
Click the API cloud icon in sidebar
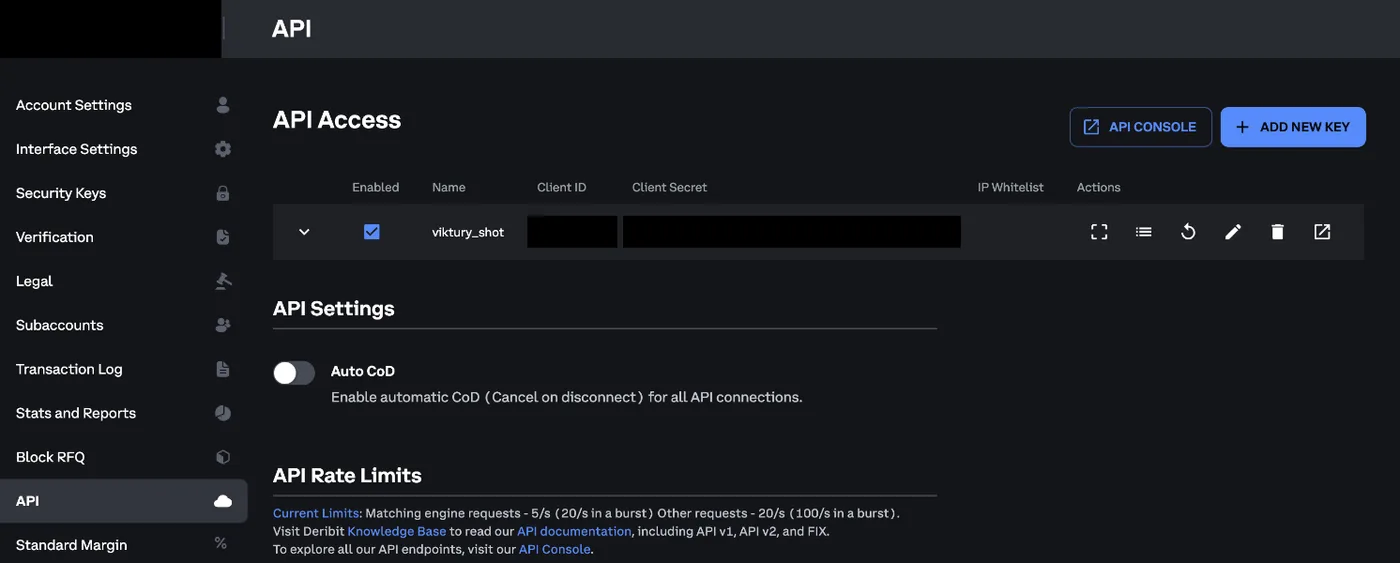(223, 501)
